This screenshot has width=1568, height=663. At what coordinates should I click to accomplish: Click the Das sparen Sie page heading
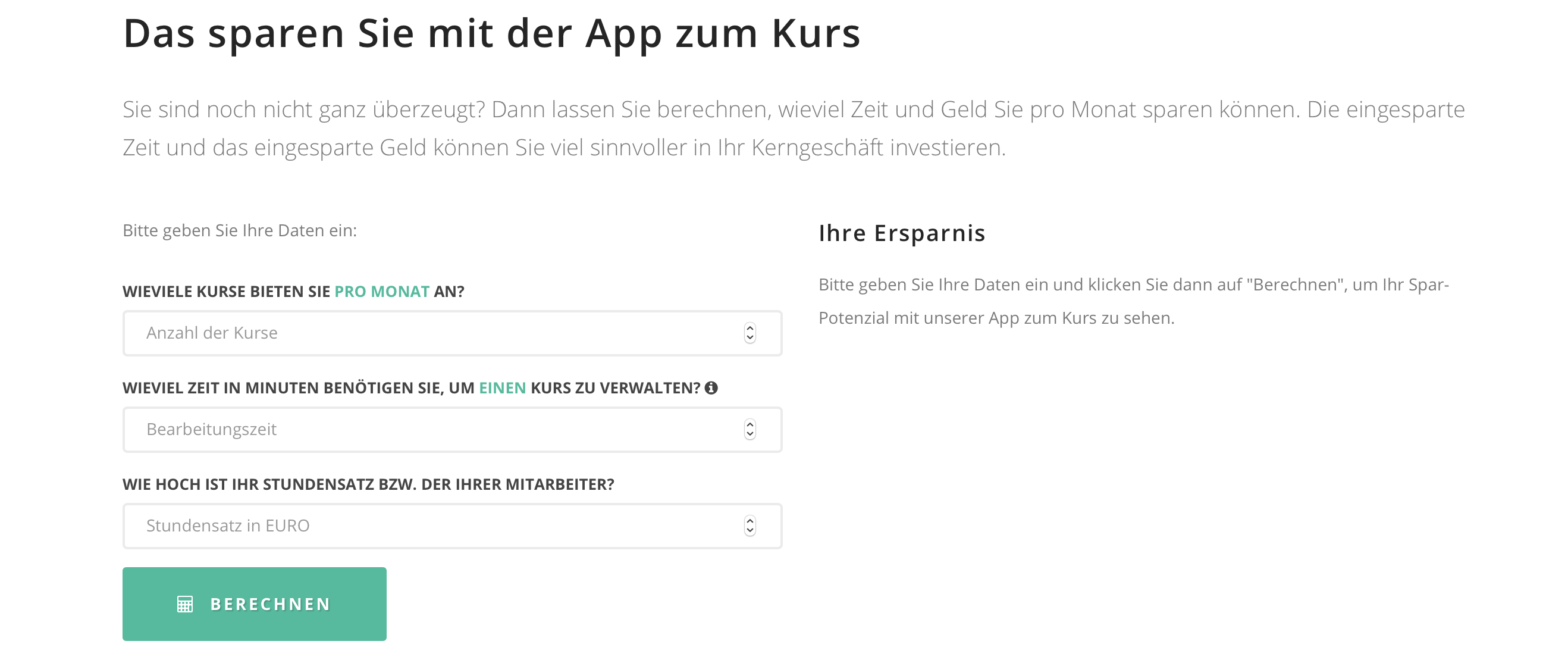[x=492, y=33]
